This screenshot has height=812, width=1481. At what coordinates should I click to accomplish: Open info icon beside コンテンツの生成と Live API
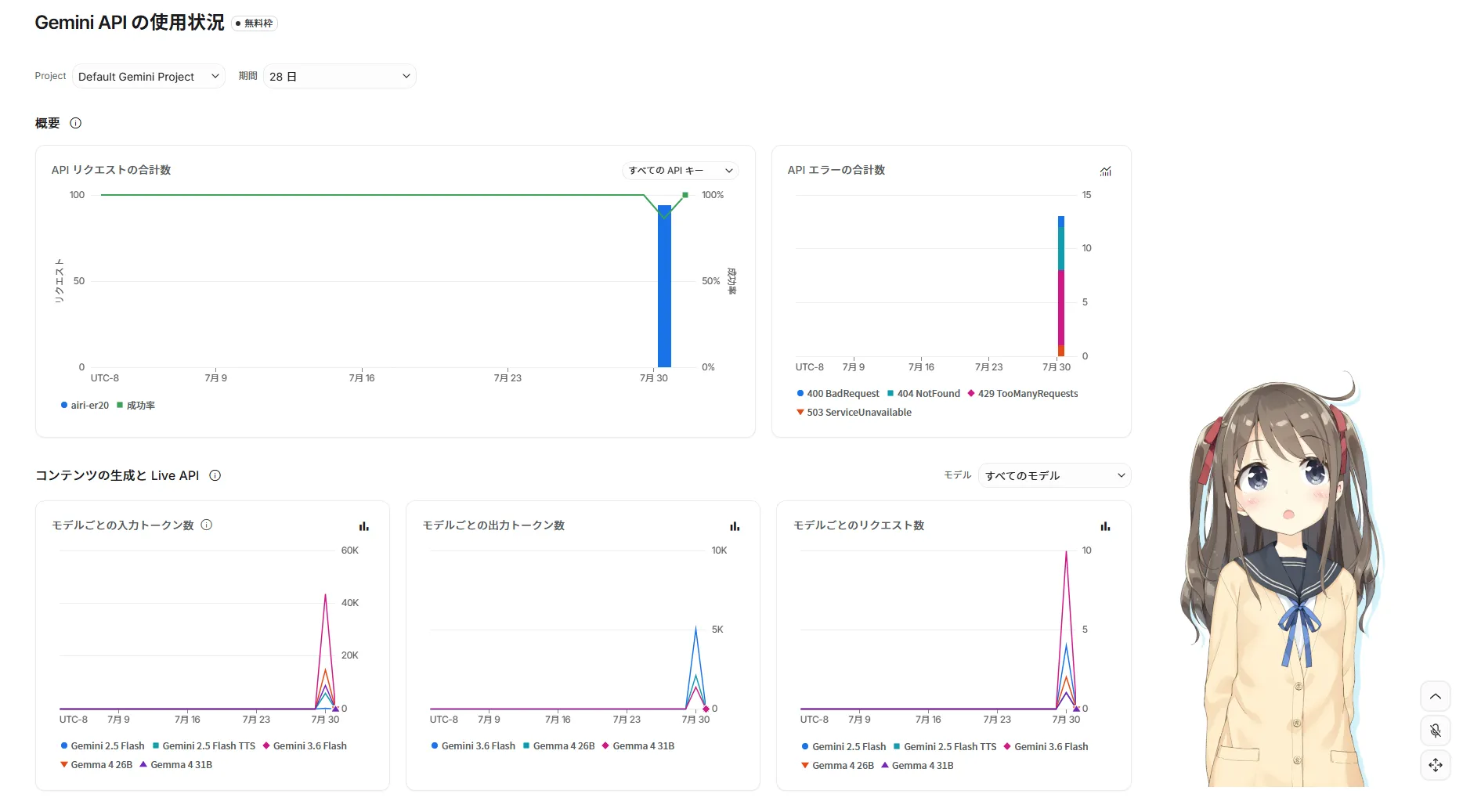(x=215, y=475)
